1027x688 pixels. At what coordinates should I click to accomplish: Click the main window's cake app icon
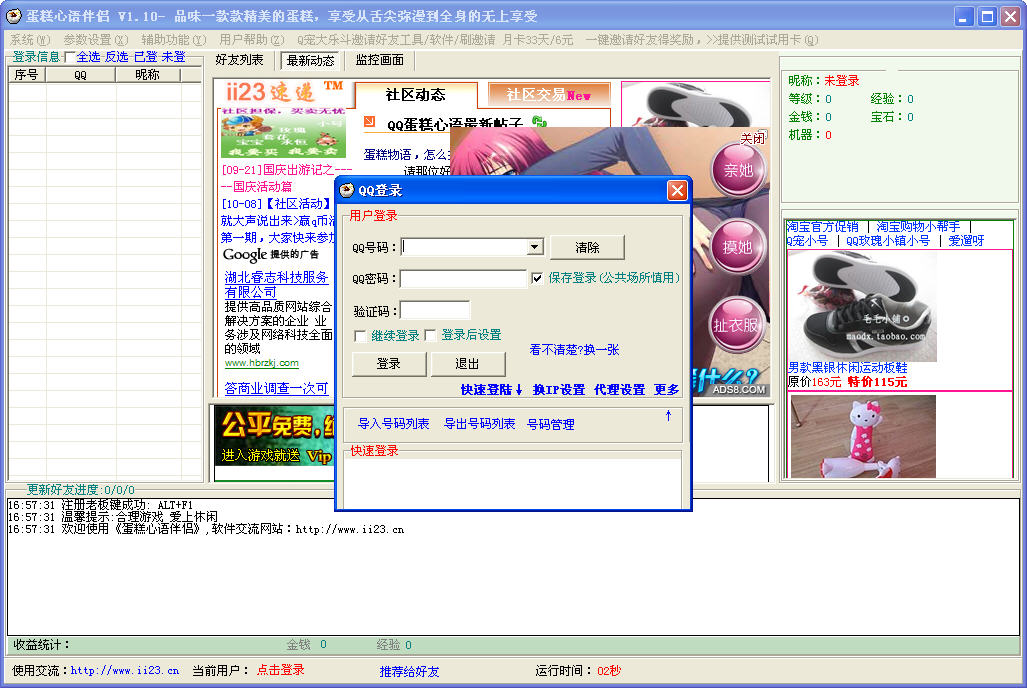pos(13,16)
